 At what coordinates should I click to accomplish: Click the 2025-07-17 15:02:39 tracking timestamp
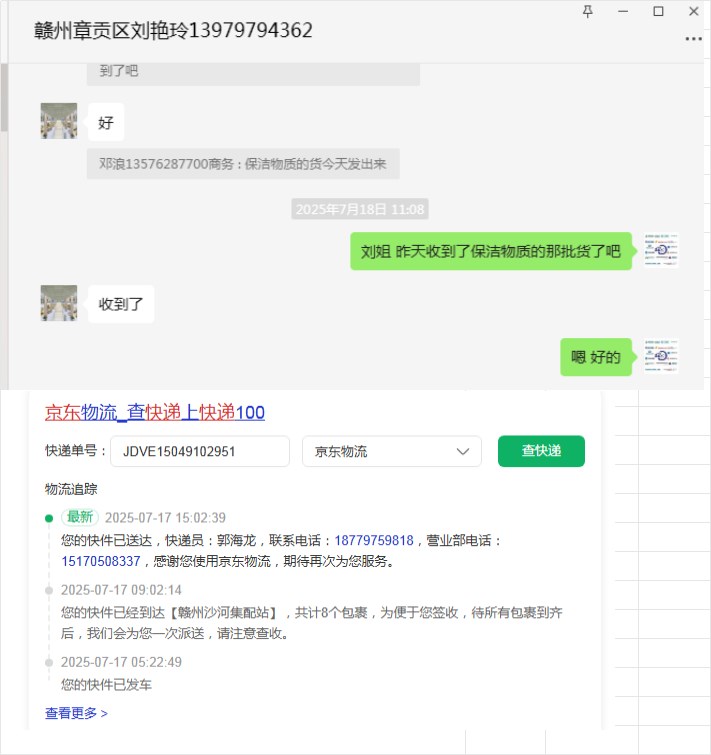165,518
